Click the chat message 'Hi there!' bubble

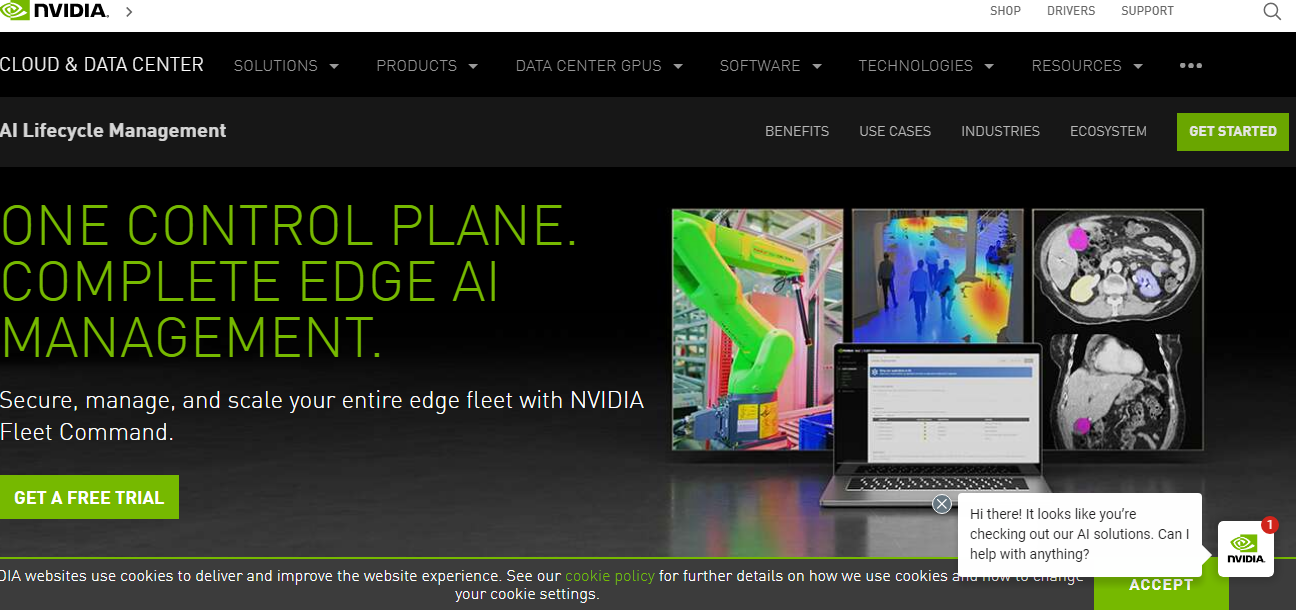click(1080, 534)
